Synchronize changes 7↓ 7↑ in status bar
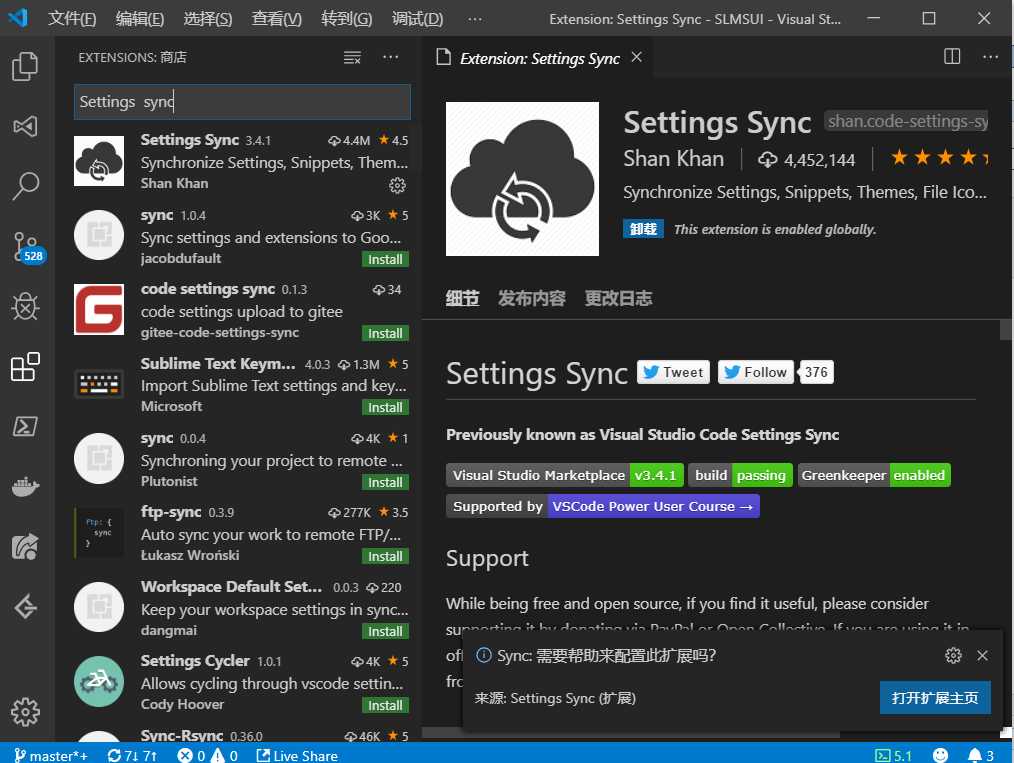This screenshot has height=763, width=1014. pos(132,755)
